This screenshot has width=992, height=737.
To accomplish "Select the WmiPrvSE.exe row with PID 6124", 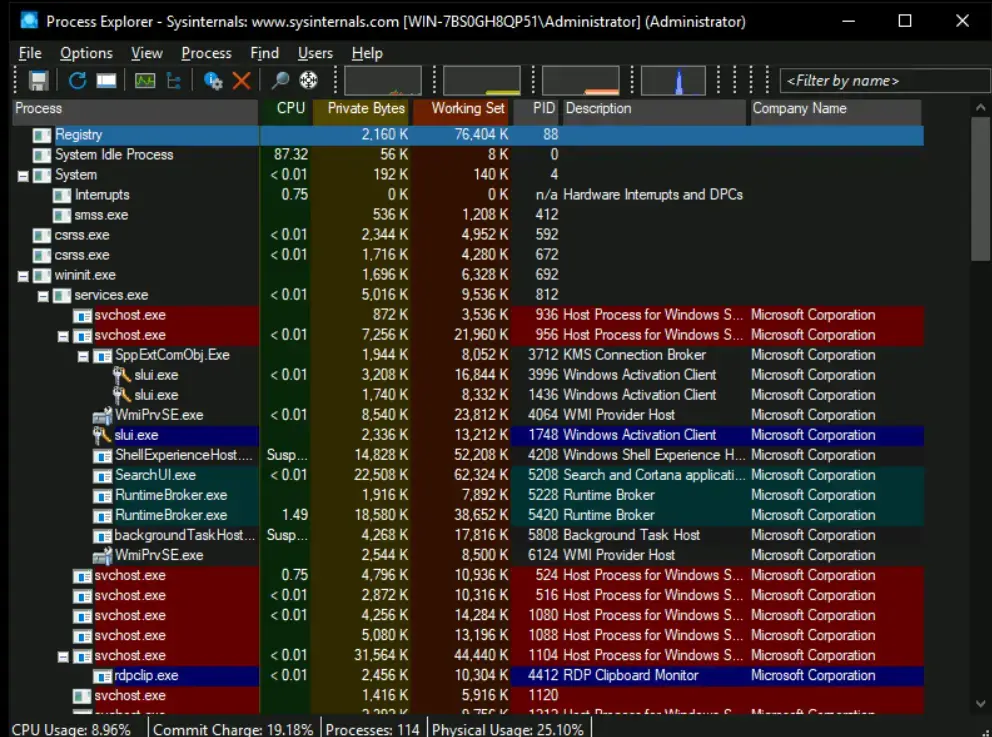I will 468,555.
